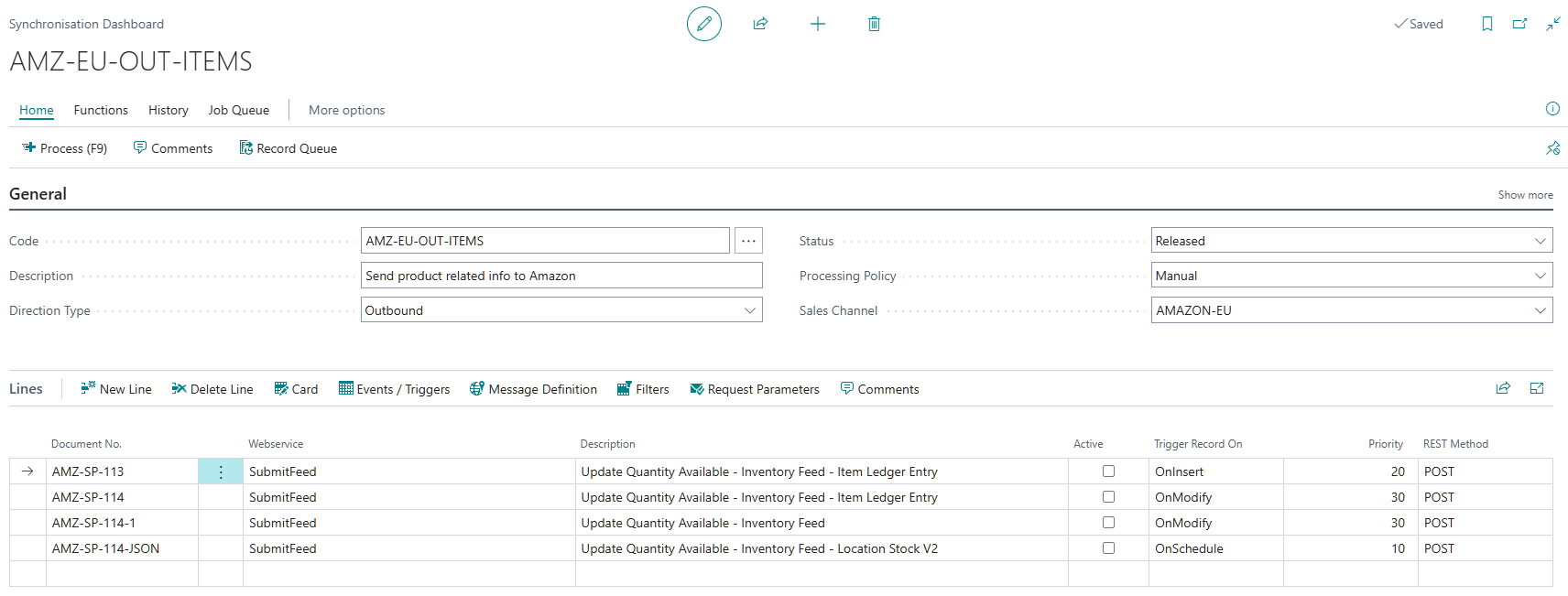Screen dimensions: 1568x596
Task: Click the Code input field
Action: 545,241
